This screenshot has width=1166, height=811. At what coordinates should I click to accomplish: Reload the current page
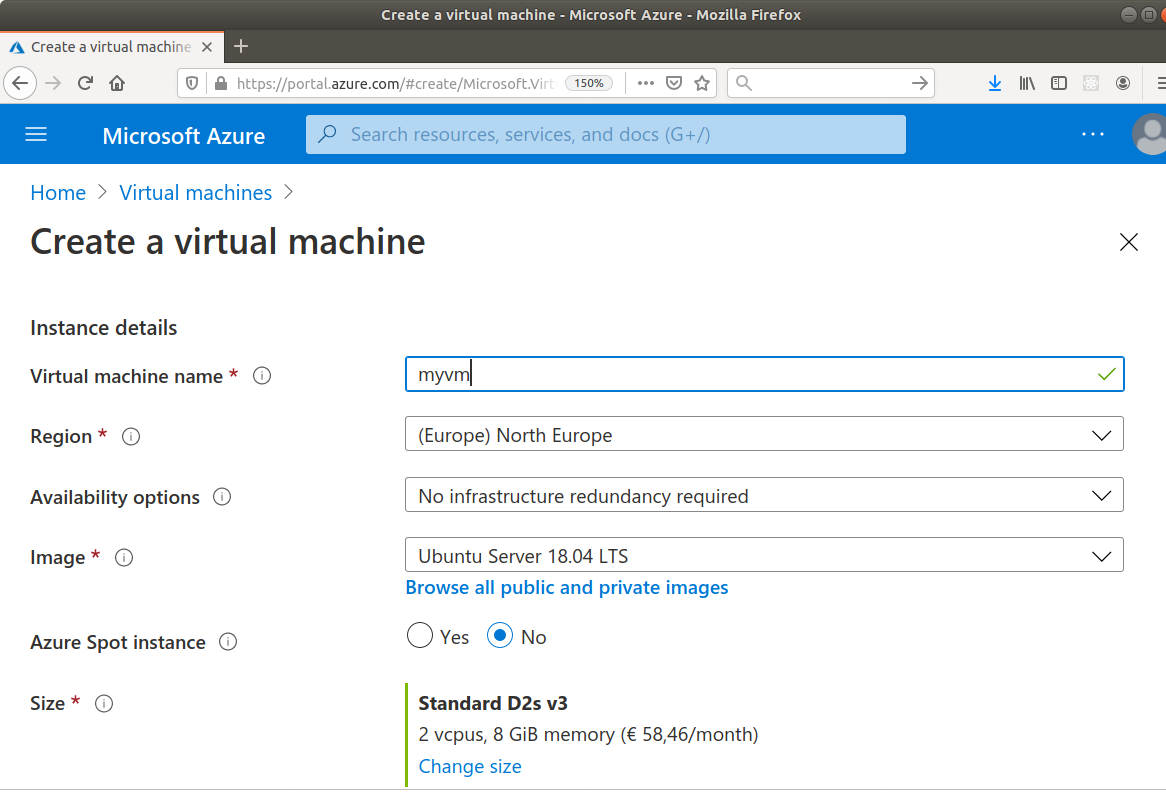(x=86, y=83)
